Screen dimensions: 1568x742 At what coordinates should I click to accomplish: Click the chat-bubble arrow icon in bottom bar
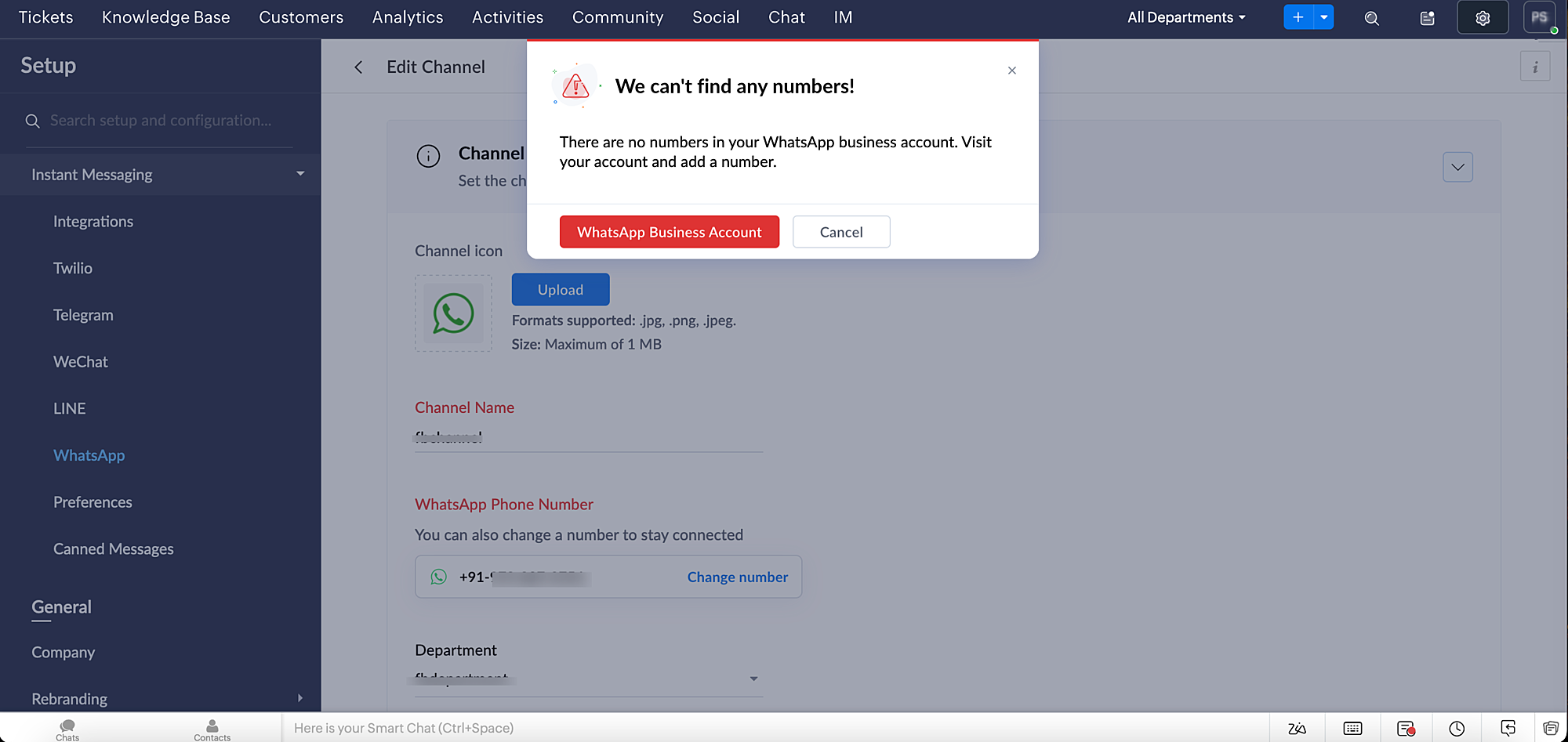click(x=1508, y=728)
